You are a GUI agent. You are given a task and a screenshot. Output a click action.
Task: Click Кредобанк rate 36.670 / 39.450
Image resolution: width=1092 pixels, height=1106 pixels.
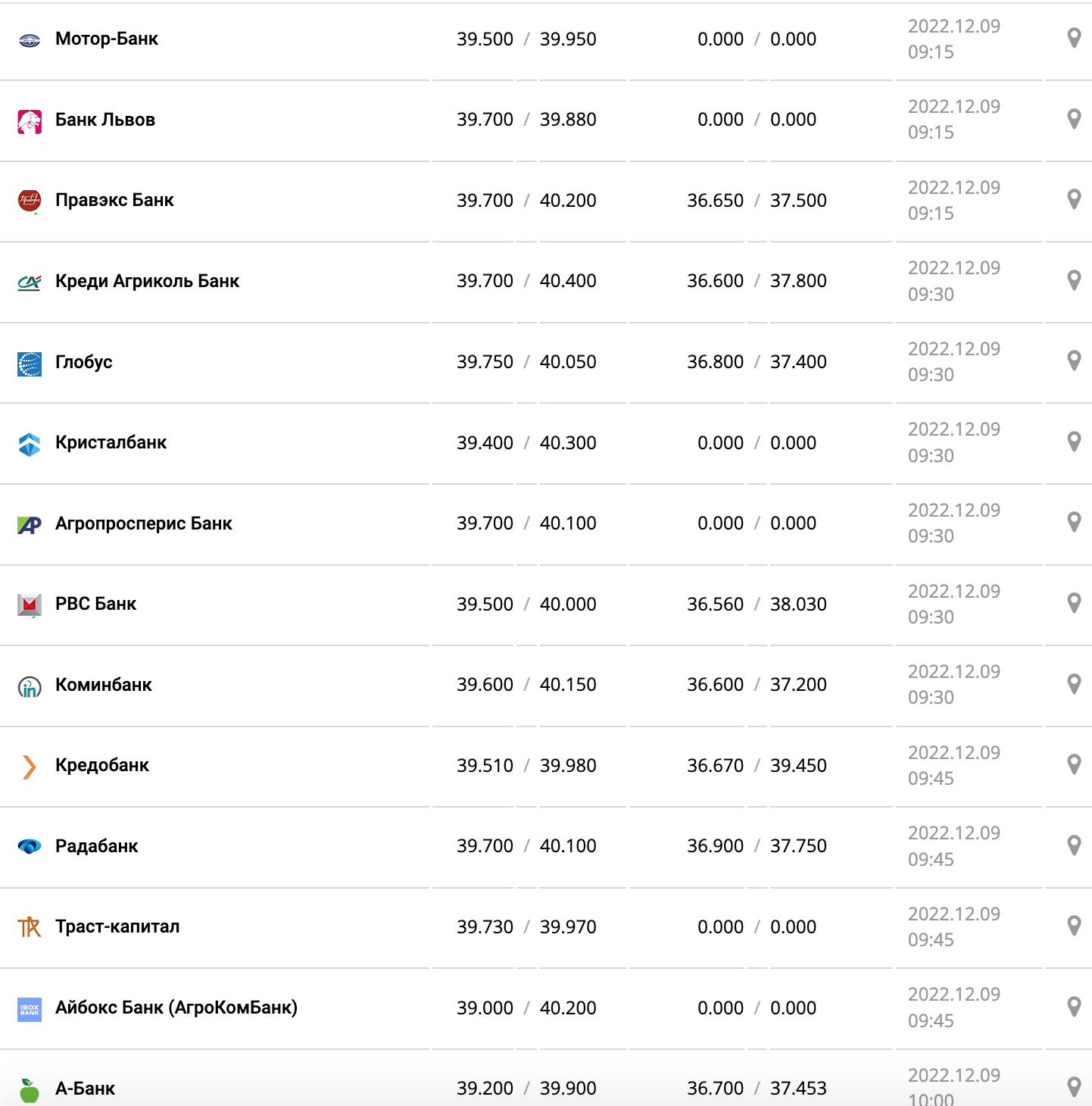(757, 766)
